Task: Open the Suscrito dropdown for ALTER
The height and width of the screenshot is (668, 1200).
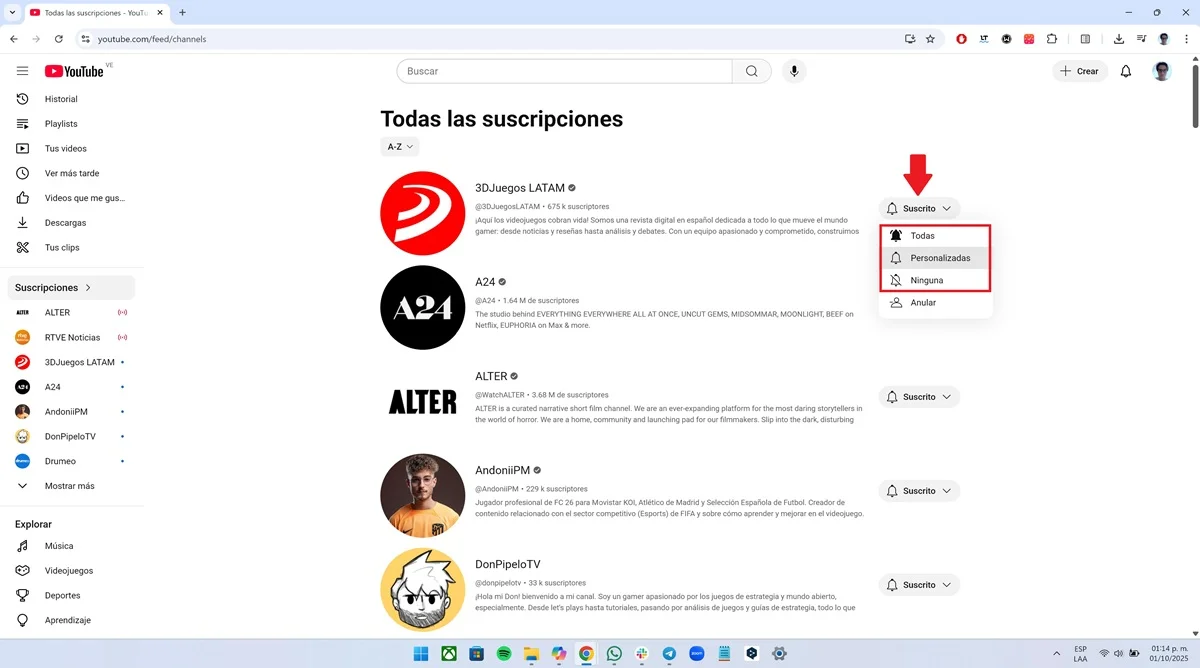Action: (x=919, y=397)
